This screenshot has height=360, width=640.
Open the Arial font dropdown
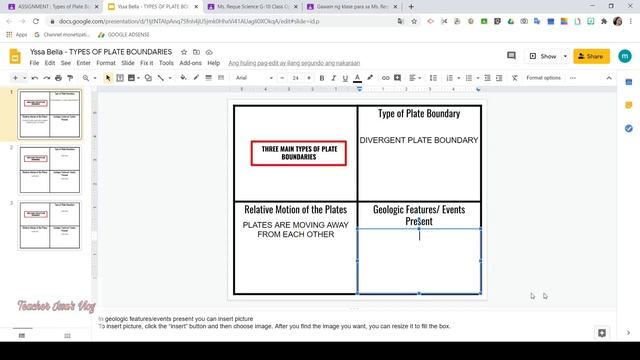pos(254,78)
